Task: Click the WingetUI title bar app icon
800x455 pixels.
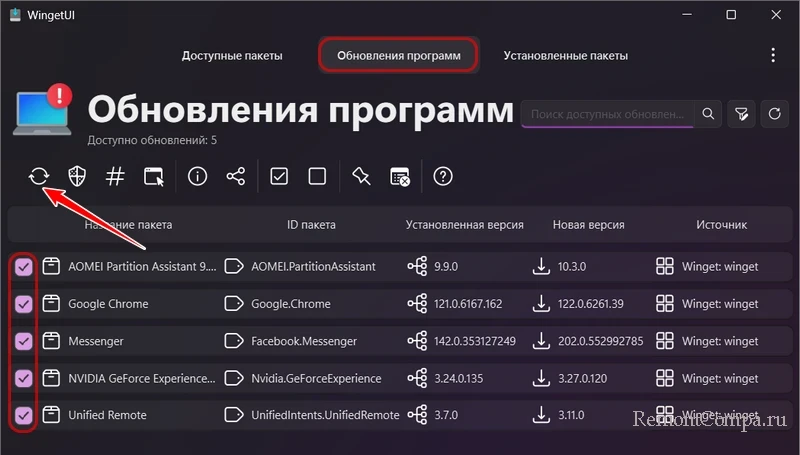Action: pyautogui.click(x=15, y=15)
